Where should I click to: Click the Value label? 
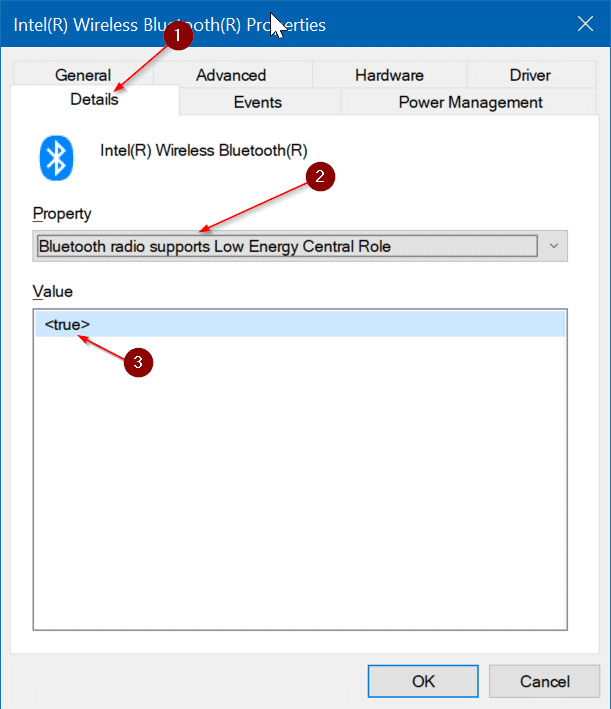pyautogui.click(x=52, y=292)
